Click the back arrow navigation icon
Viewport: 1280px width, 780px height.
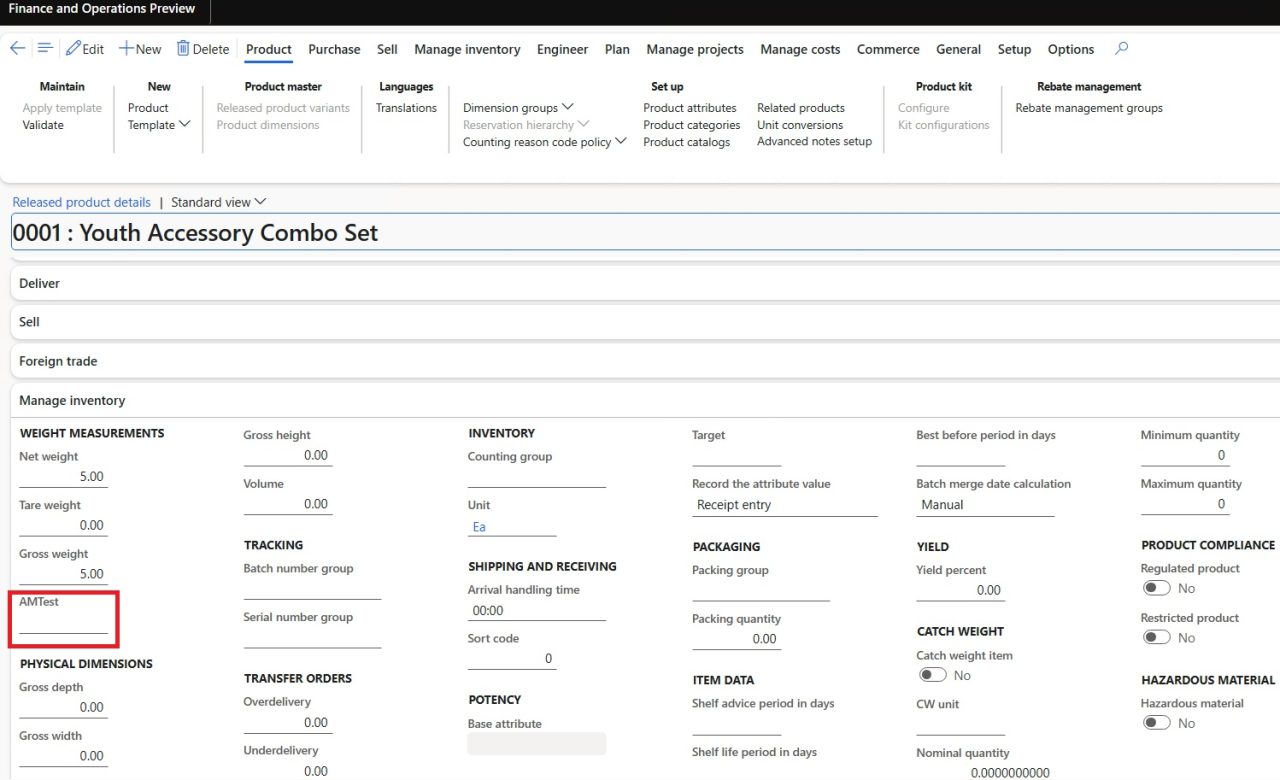tap(17, 47)
